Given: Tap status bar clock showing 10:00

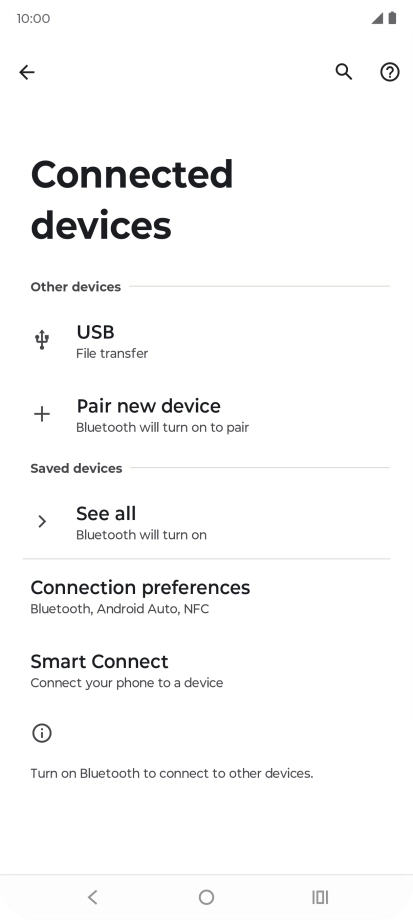Looking at the screenshot, I should pyautogui.click(x=33, y=19).
